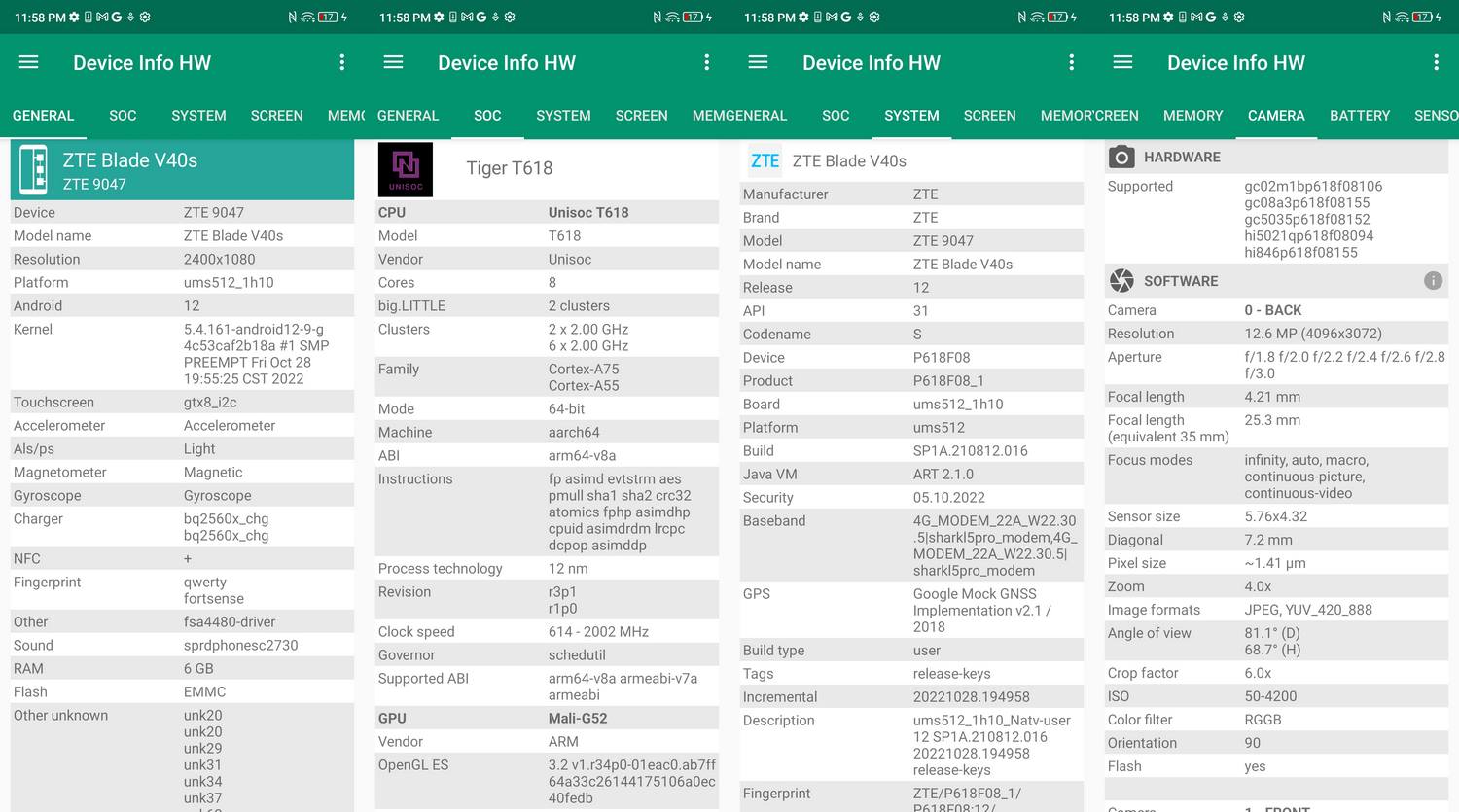Tap Tags value release-keys
Viewport: 1459px width, 812px height.
tap(952, 674)
